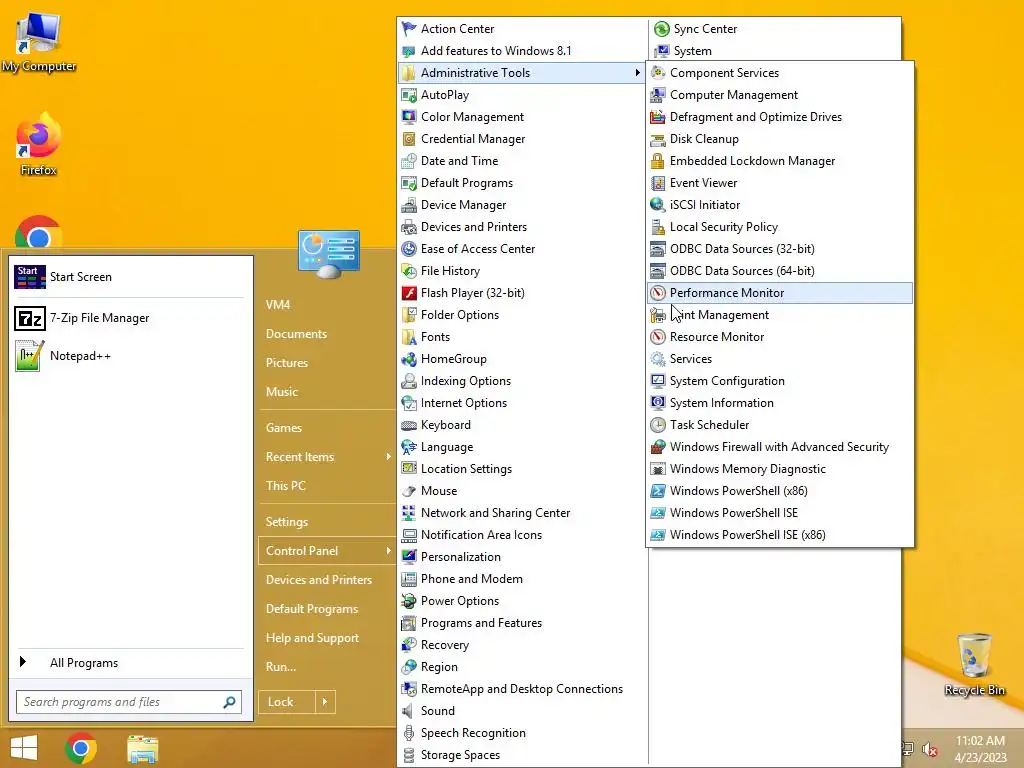Open Documents in start menu
The width and height of the screenshot is (1024, 768).
pos(296,334)
